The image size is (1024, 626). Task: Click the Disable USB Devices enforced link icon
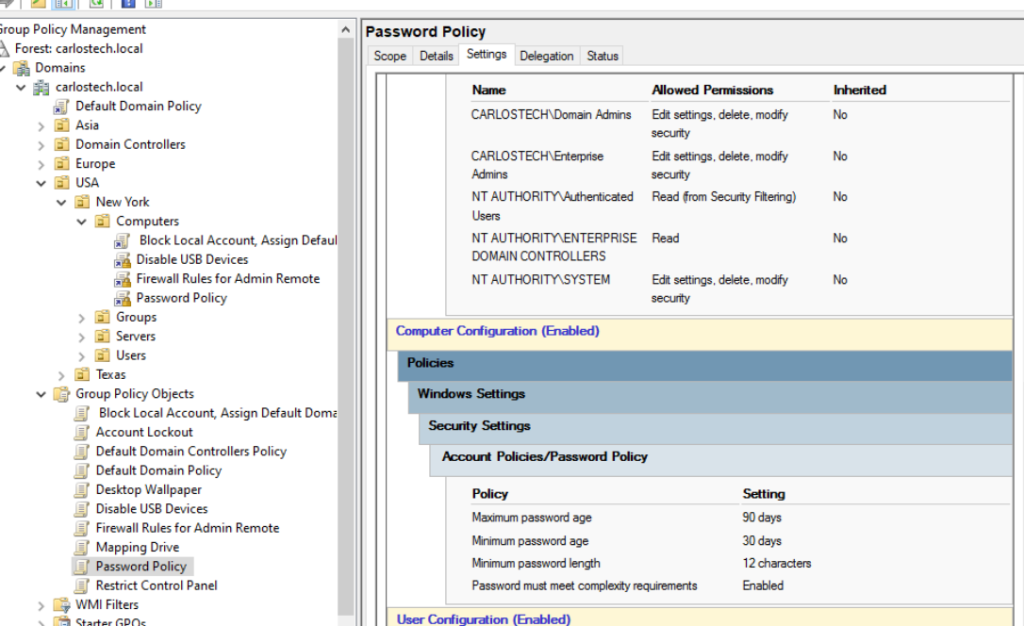click(122, 260)
